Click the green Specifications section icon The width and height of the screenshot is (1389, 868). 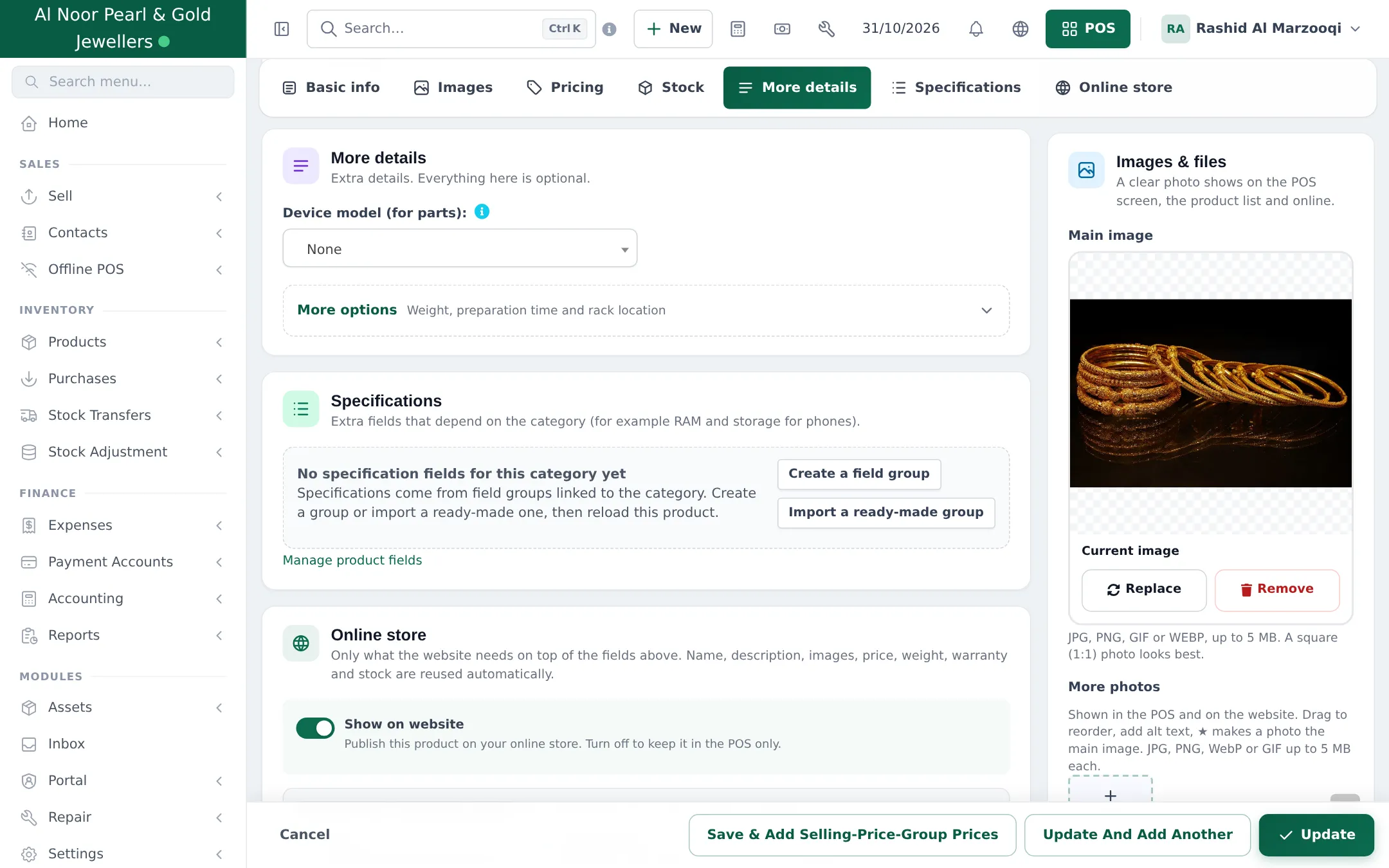pos(301,409)
